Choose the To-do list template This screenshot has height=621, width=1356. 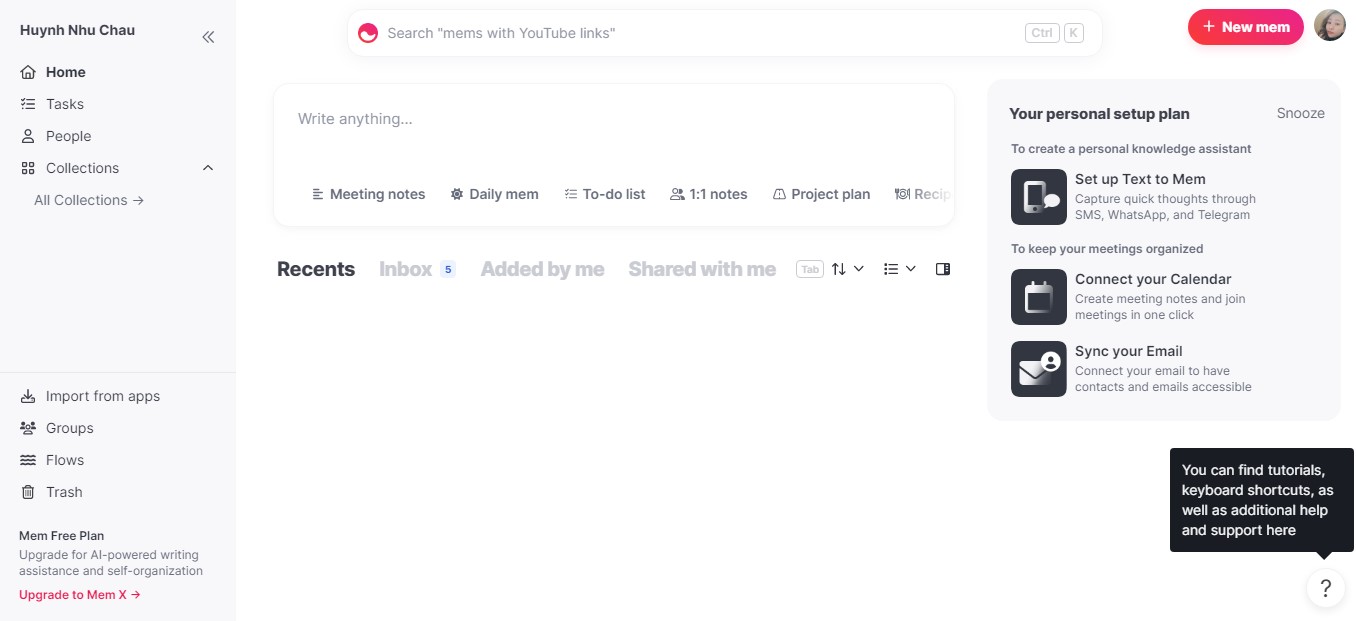pyautogui.click(x=604, y=194)
